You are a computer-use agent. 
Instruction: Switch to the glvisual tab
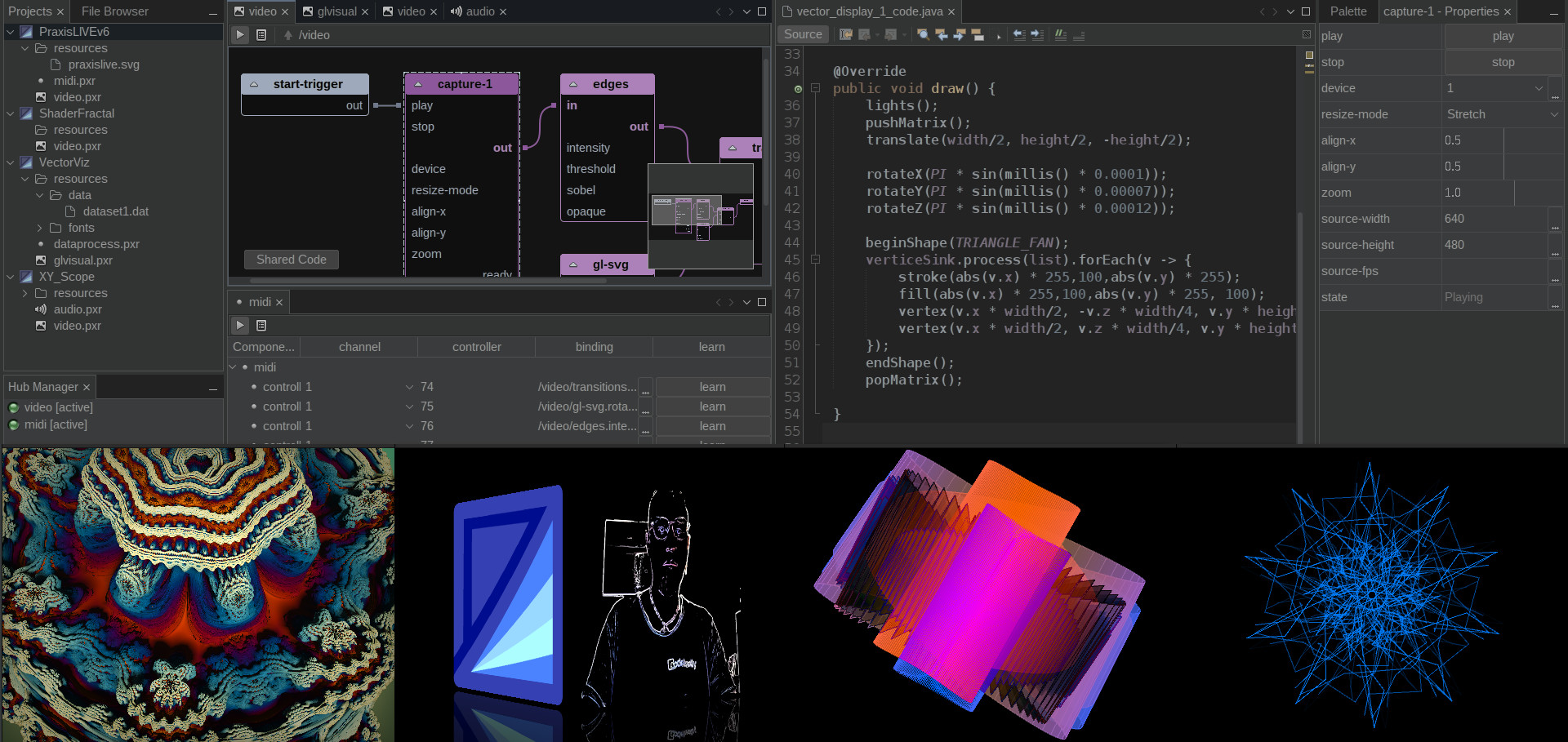point(336,11)
